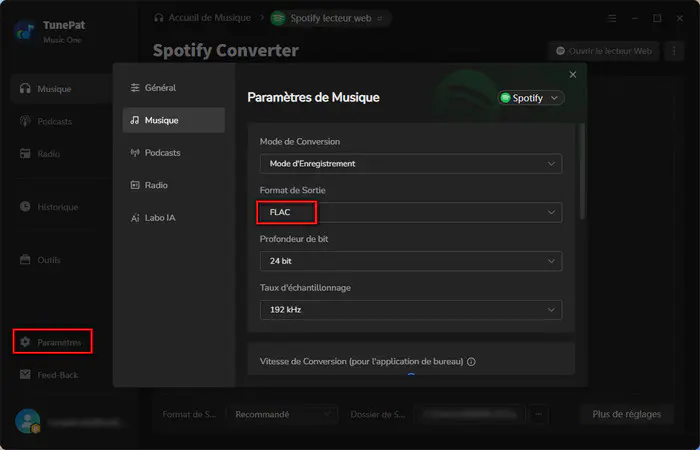Open the Spotify service selector dropdown

coord(531,98)
